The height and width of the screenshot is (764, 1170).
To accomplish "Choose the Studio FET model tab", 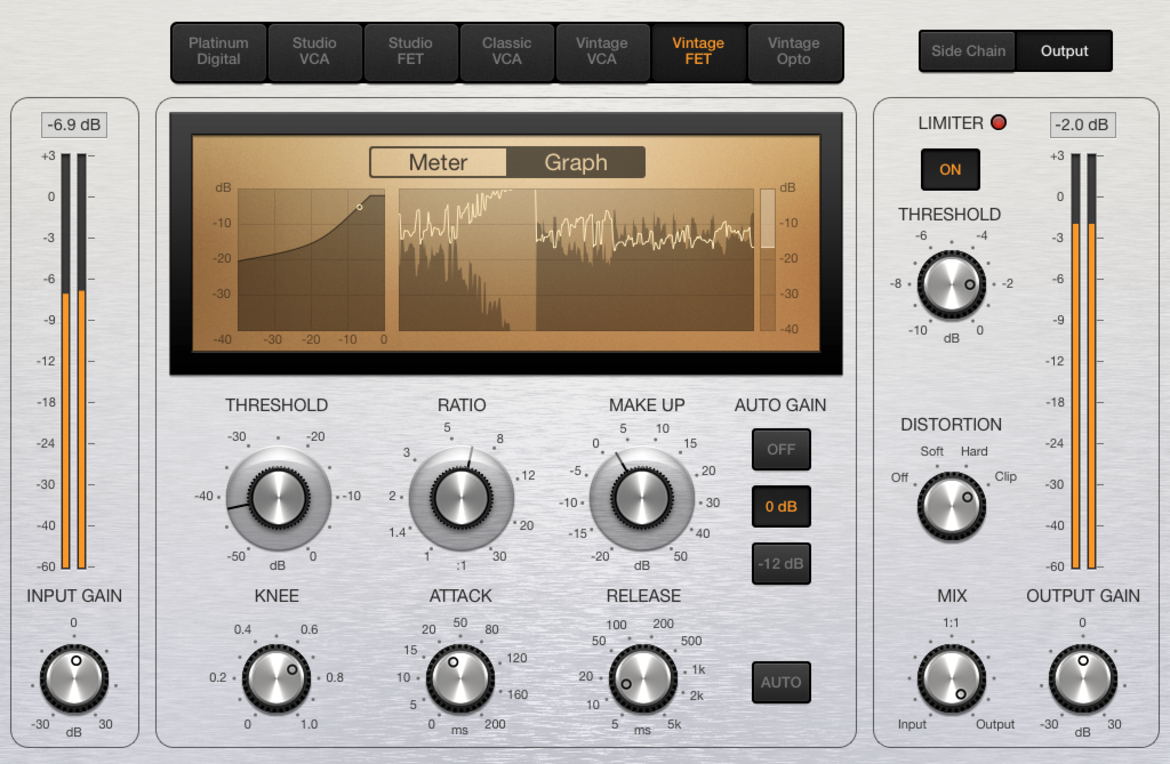I will coord(410,51).
